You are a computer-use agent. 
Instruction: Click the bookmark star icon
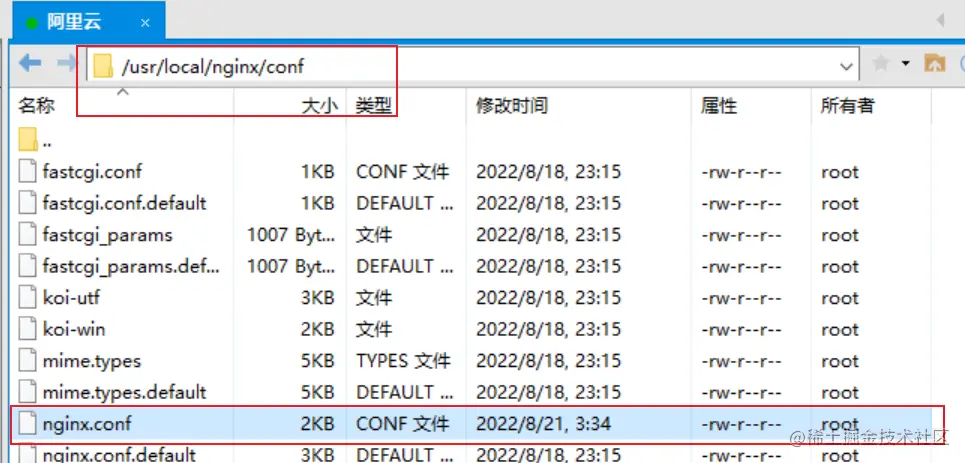click(881, 63)
